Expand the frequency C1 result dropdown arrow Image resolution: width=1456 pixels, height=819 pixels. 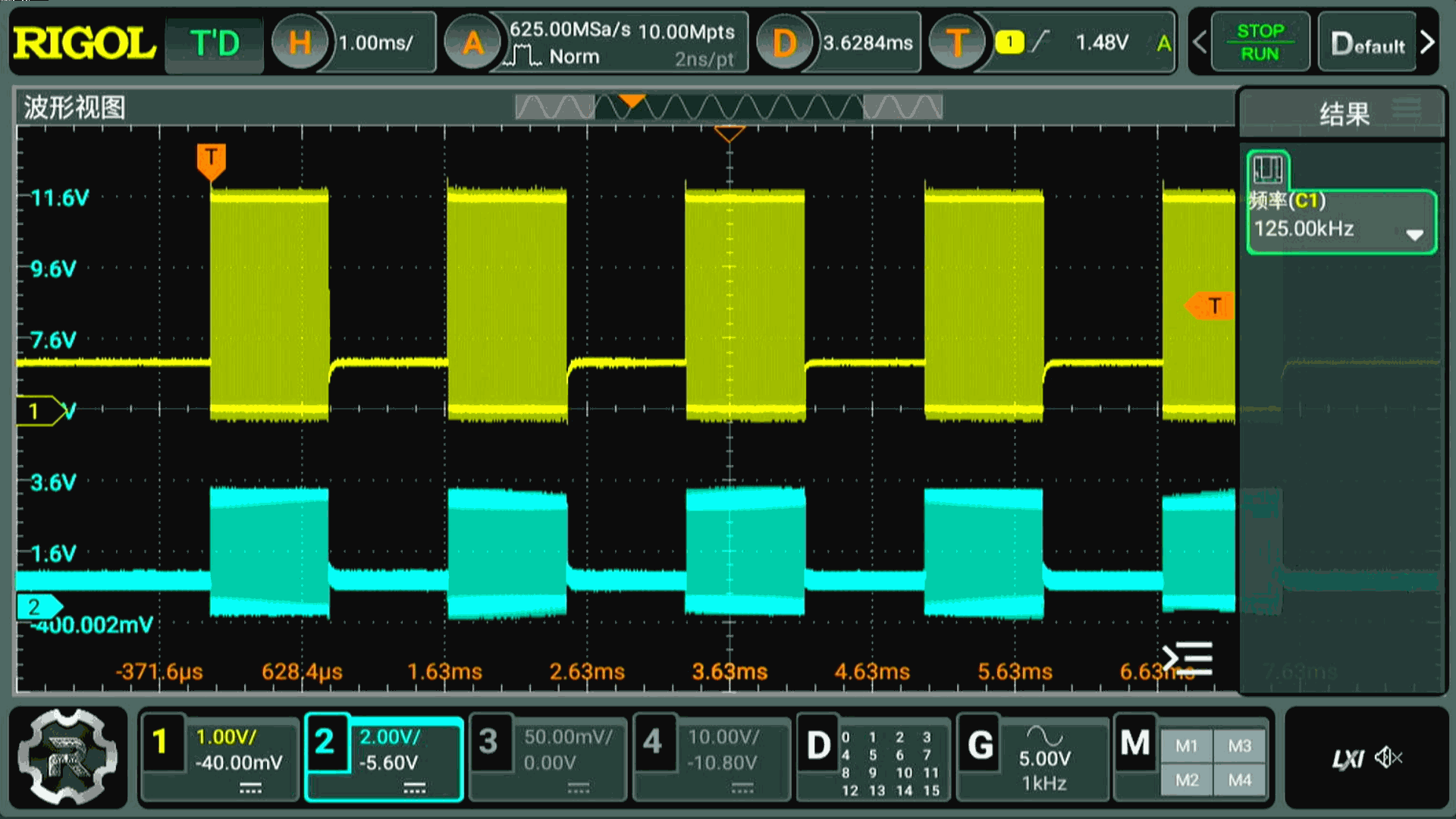[x=1414, y=234]
